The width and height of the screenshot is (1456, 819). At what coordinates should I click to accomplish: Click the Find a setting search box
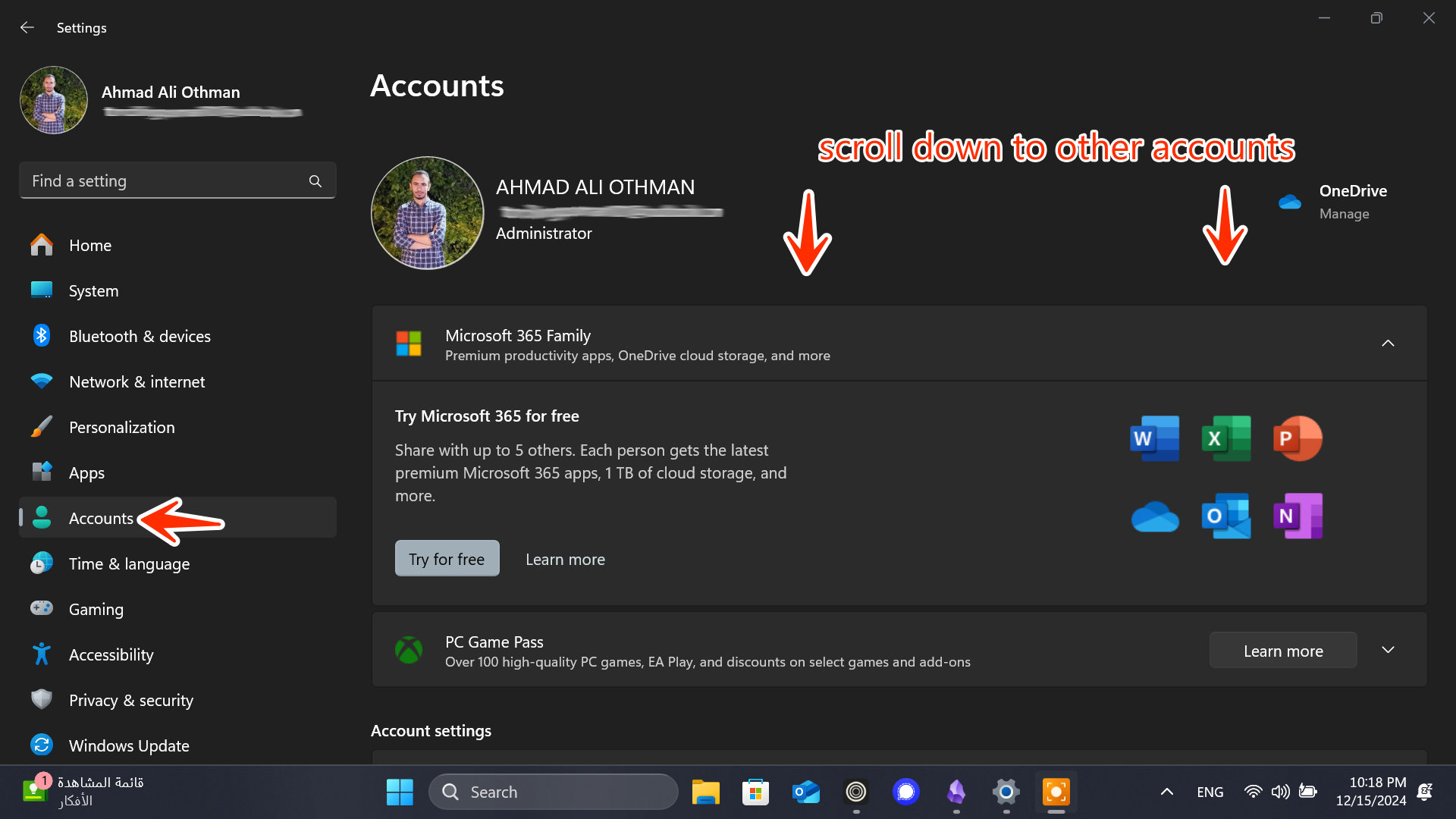click(167, 181)
